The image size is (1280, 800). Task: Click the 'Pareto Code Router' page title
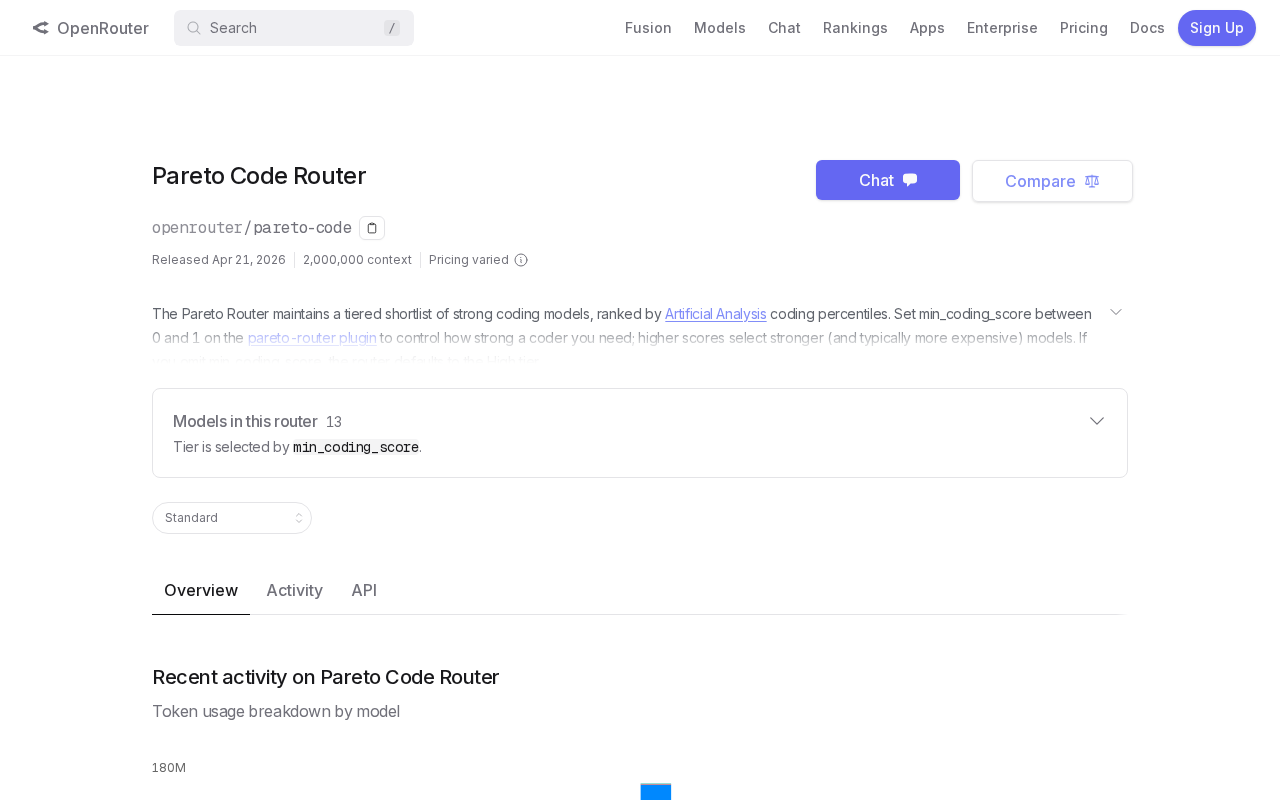tap(259, 176)
